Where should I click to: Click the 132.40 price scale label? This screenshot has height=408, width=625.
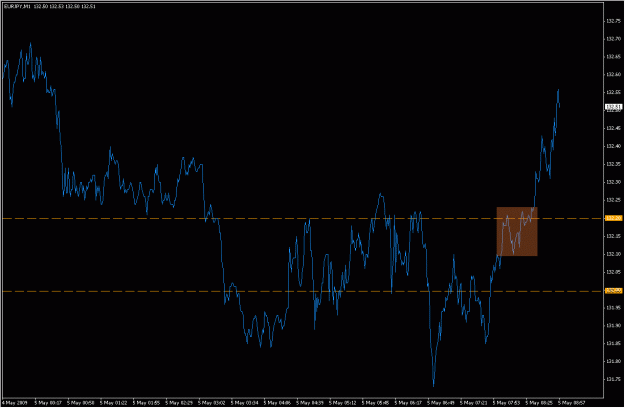(613, 146)
